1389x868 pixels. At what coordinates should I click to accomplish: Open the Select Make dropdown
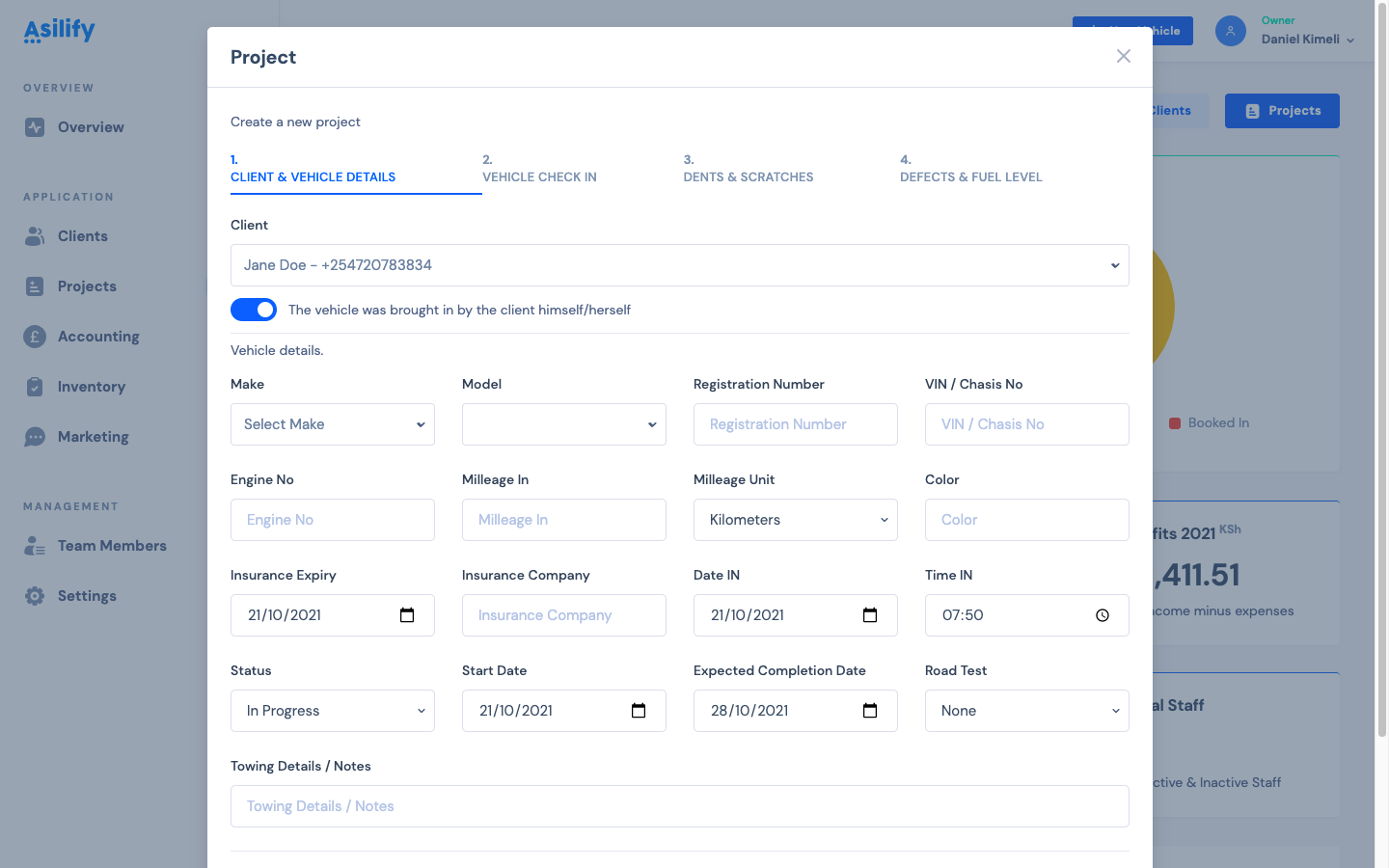coord(332,424)
